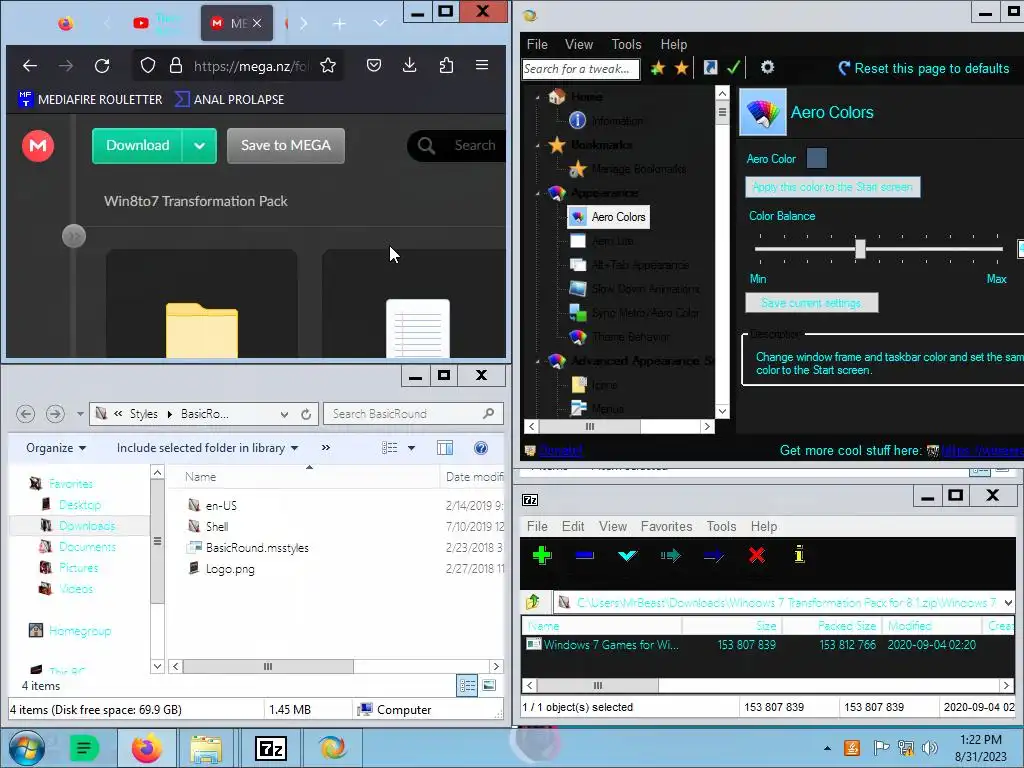Viewport: 1024px width, 768px height.
Task: Click the create shortcut icon in Winaero toolbar
Action: click(710, 67)
